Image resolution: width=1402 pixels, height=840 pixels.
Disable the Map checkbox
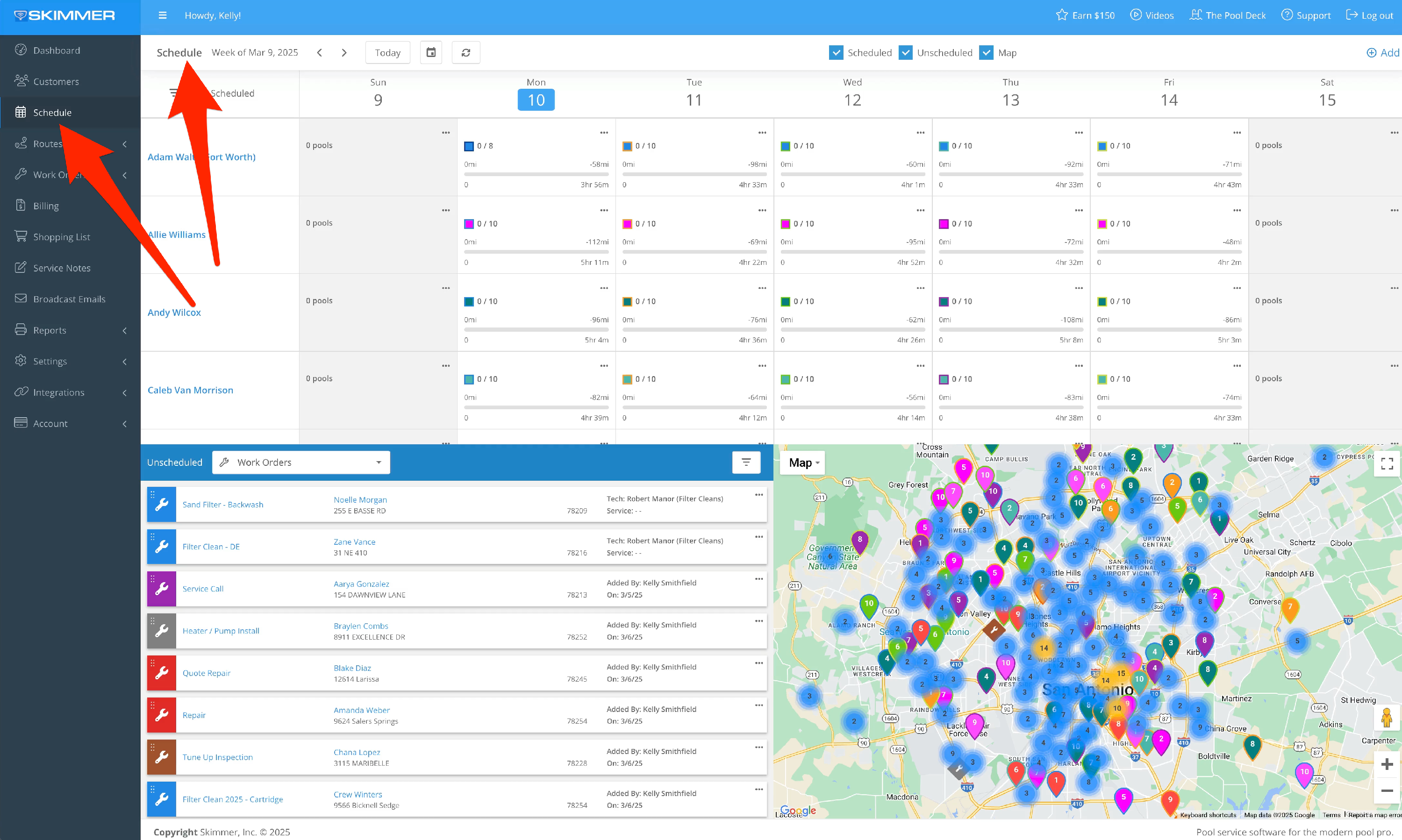(987, 53)
